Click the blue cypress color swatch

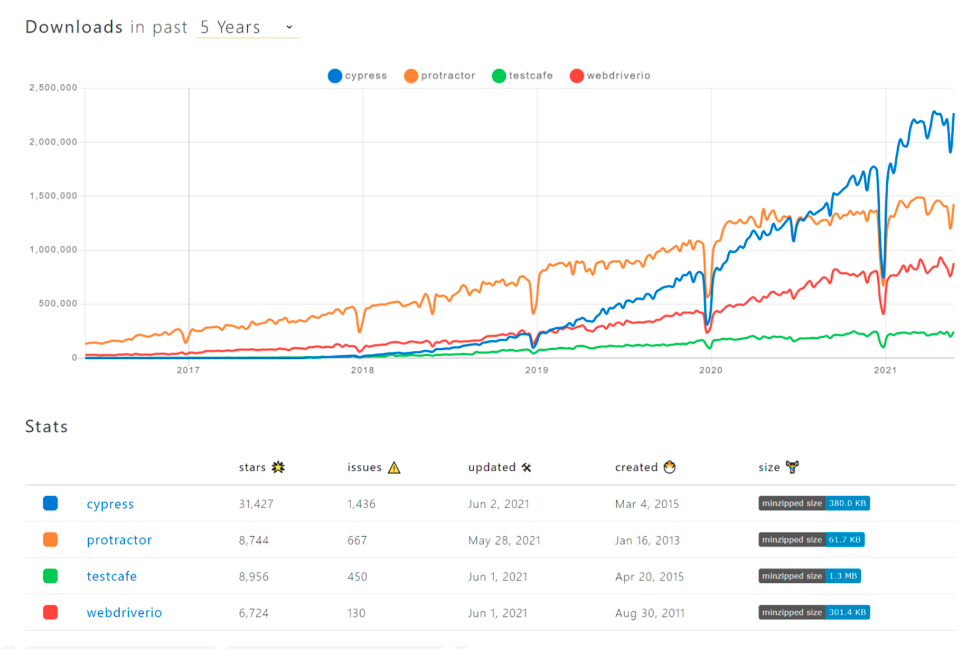coord(51,503)
